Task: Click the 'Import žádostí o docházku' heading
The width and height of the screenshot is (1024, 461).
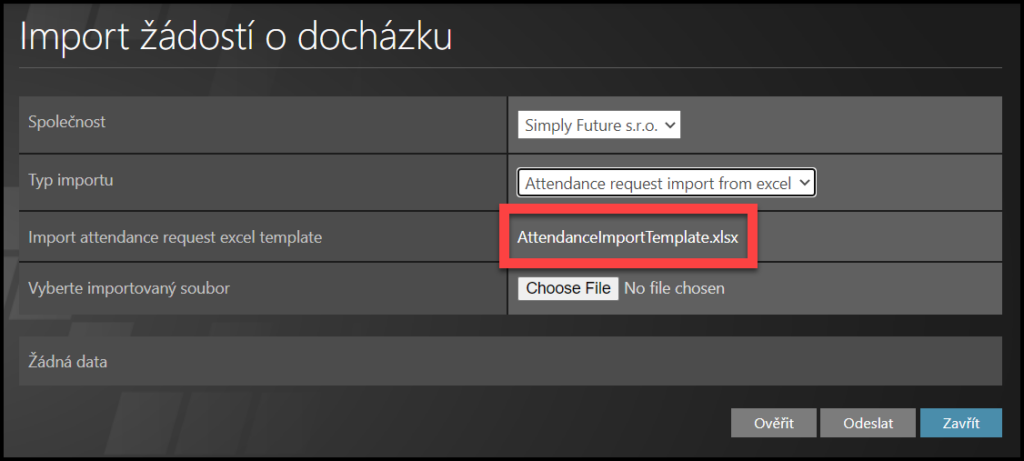Action: point(236,37)
